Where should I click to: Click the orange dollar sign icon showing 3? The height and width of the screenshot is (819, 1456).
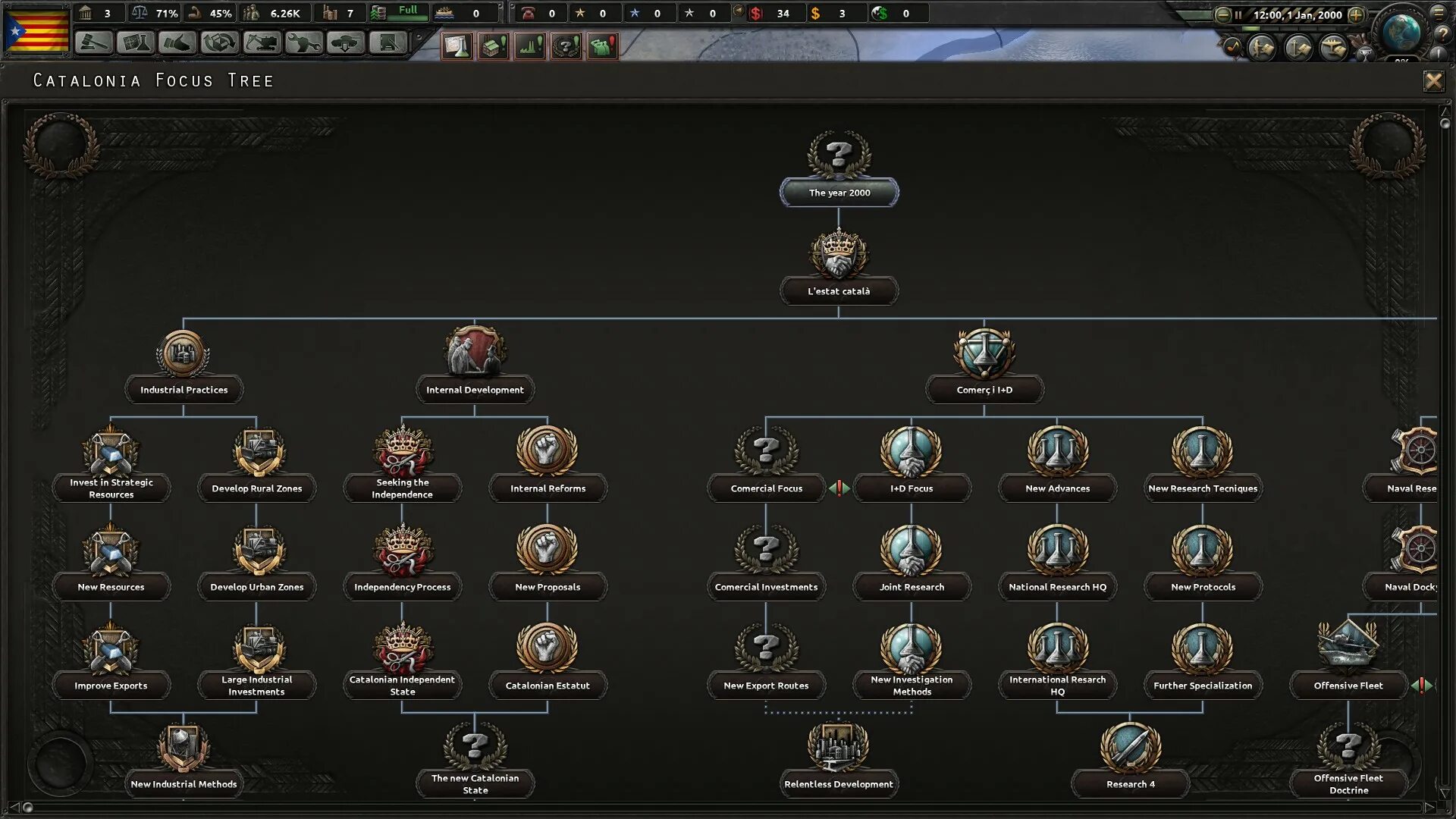815,13
